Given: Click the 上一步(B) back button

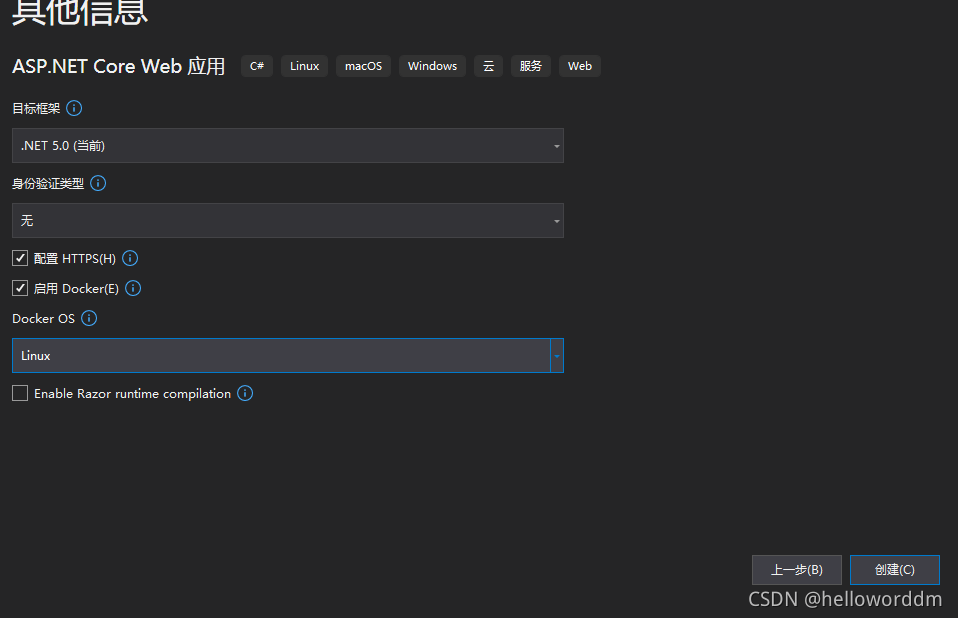Looking at the screenshot, I should 797,570.
